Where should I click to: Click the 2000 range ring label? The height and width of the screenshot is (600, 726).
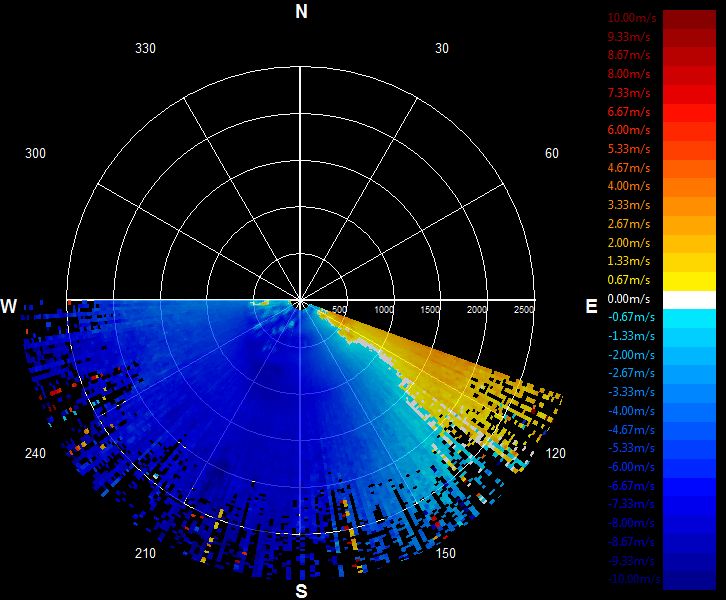click(477, 309)
